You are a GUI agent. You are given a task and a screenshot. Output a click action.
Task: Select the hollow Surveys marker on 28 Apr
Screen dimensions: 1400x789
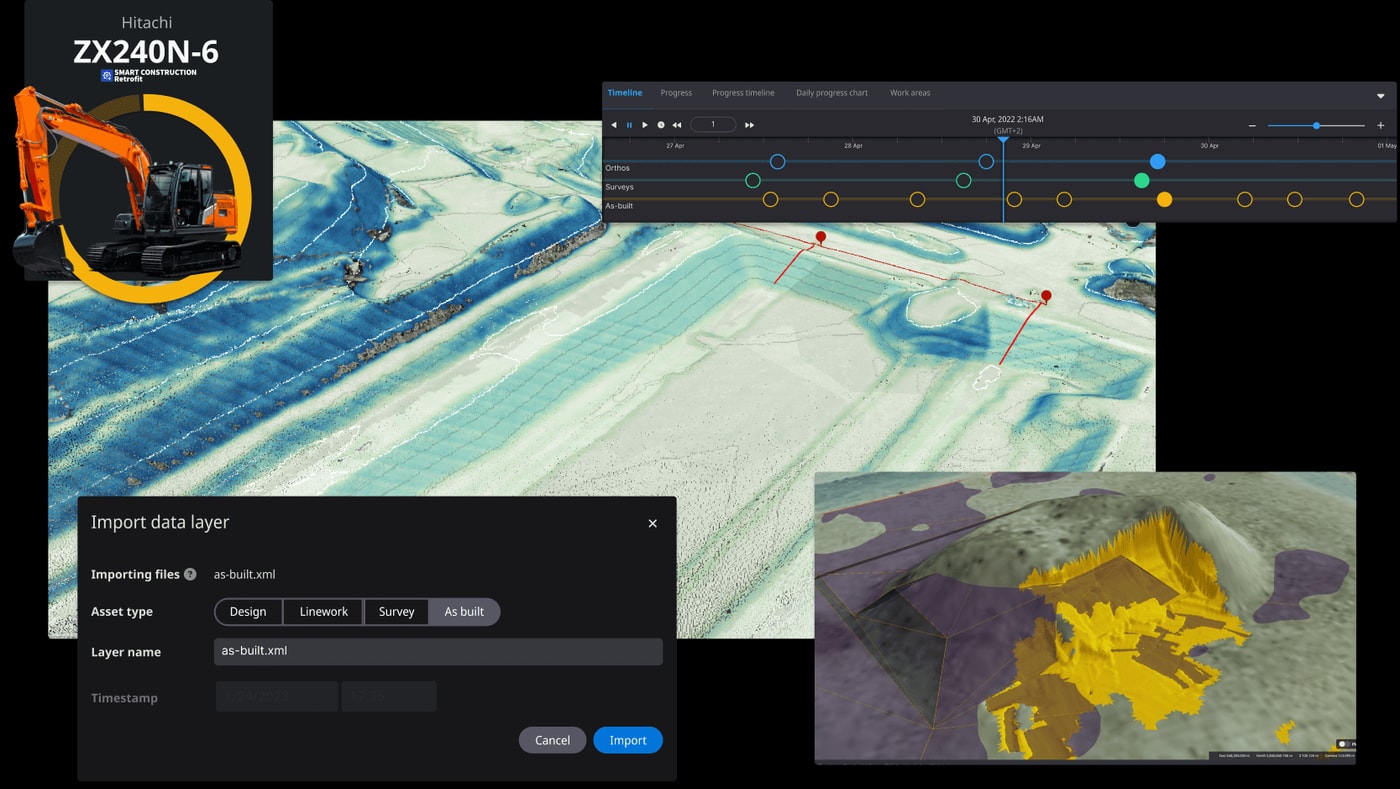pyautogui.click(x=963, y=181)
